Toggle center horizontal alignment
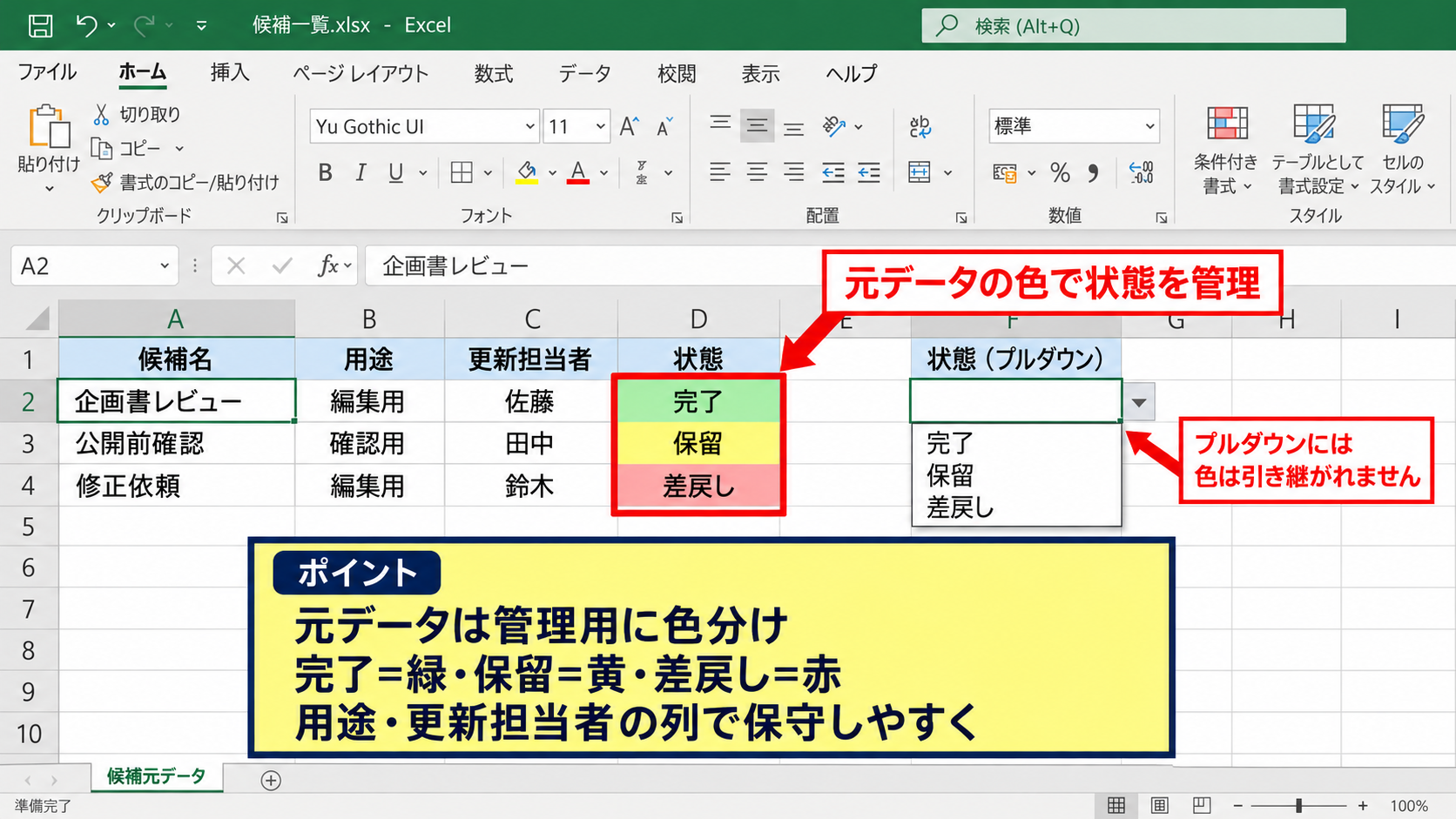The height and width of the screenshot is (819, 1456). point(757,173)
